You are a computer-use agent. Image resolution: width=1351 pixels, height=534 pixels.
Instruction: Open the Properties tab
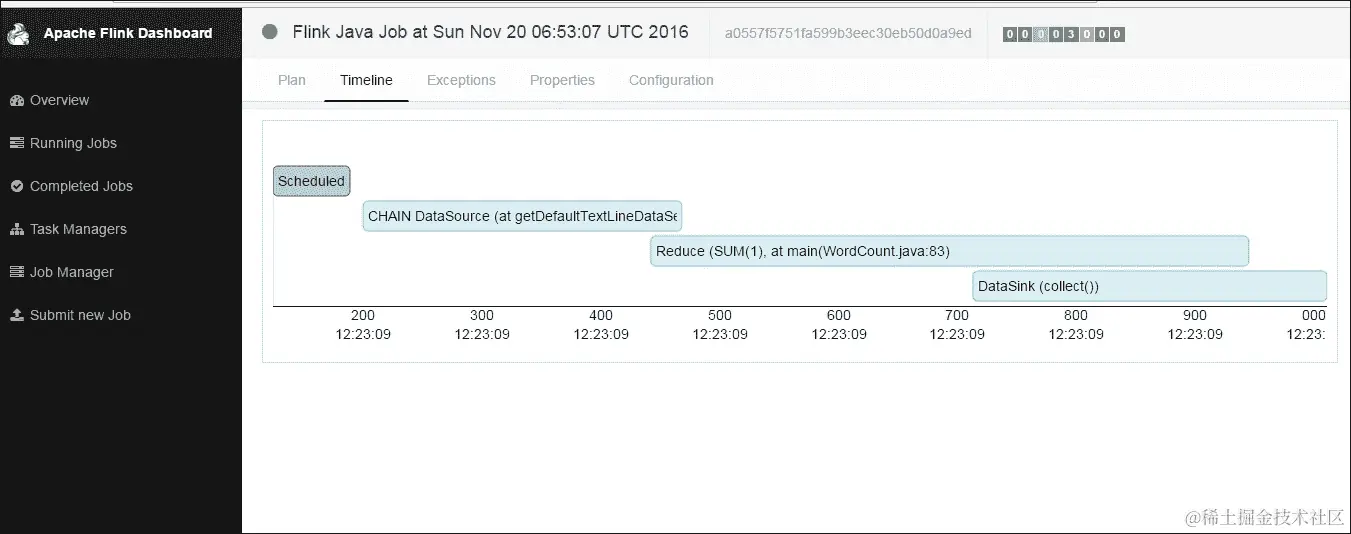coord(562,80)
